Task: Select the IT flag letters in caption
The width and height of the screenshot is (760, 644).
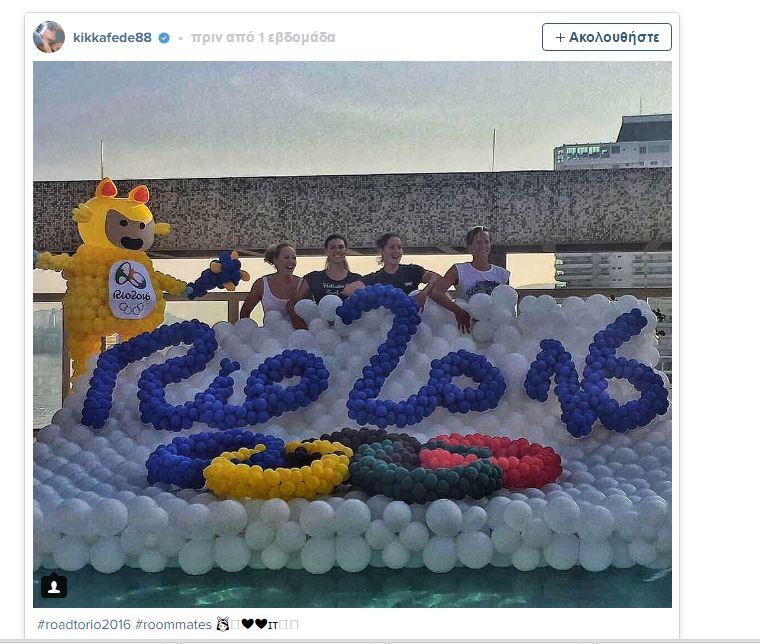Action: click(x=272, y=625)
